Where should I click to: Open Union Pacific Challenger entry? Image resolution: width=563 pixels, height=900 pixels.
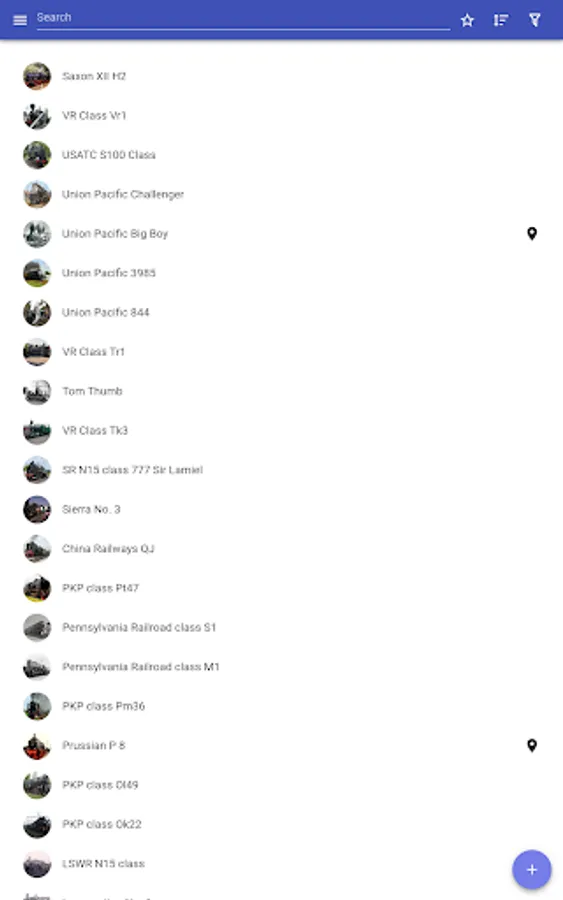(281, 195)
